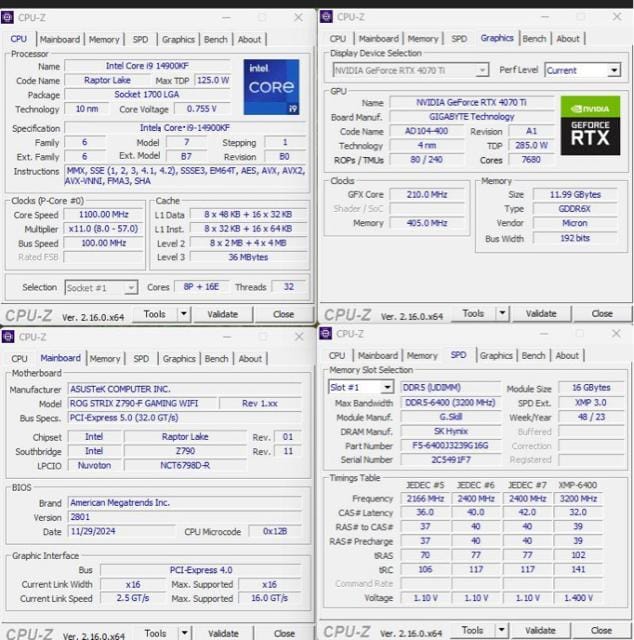Click Board Manuf. value GIGABYTE Technology

[x=472, y=117]
